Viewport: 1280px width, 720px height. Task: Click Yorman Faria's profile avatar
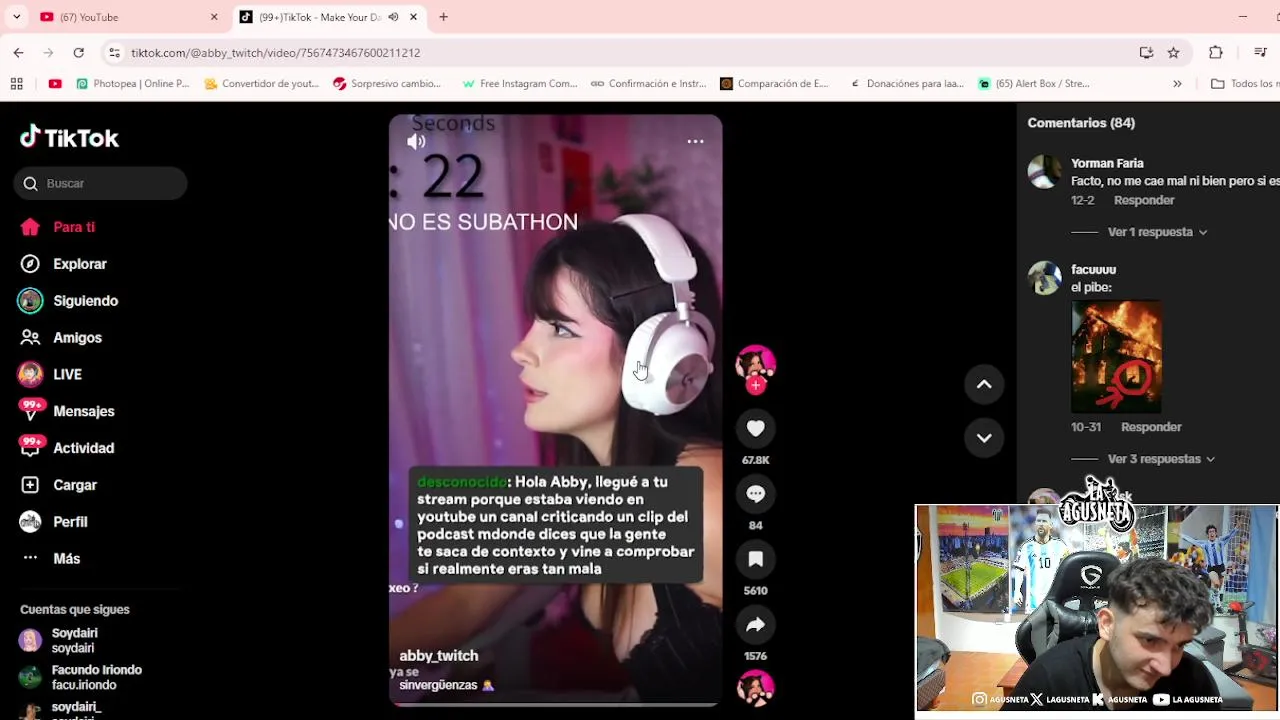(x=1044, y=172)
